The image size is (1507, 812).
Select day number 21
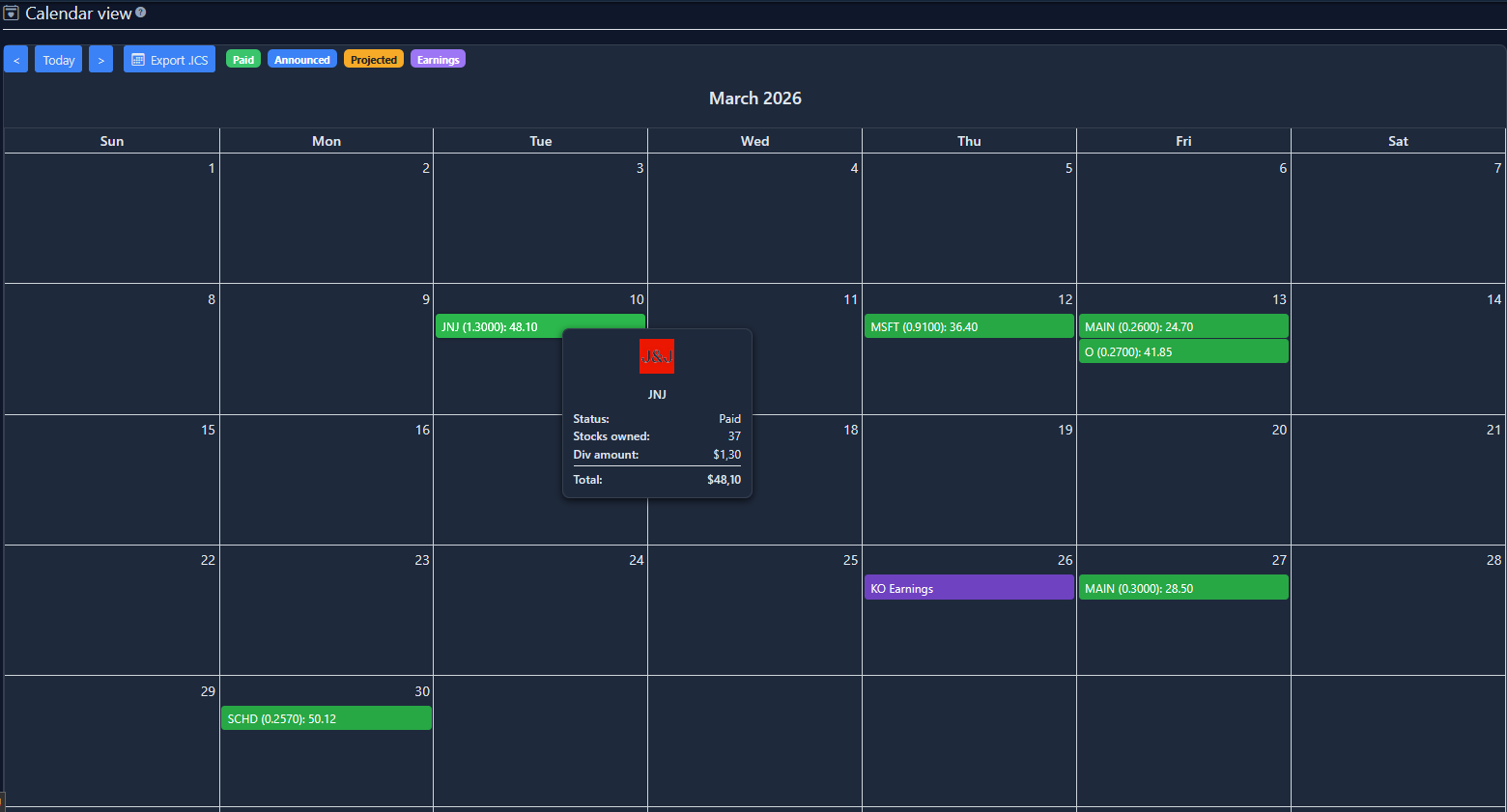(1493, 430)
